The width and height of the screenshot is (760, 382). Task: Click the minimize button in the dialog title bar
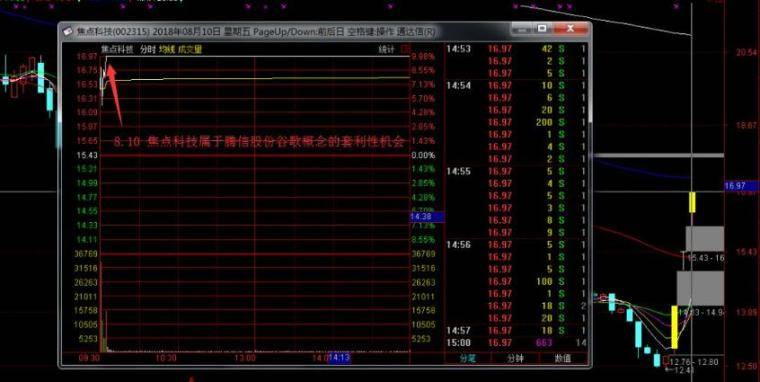click(x=522, y=29)
